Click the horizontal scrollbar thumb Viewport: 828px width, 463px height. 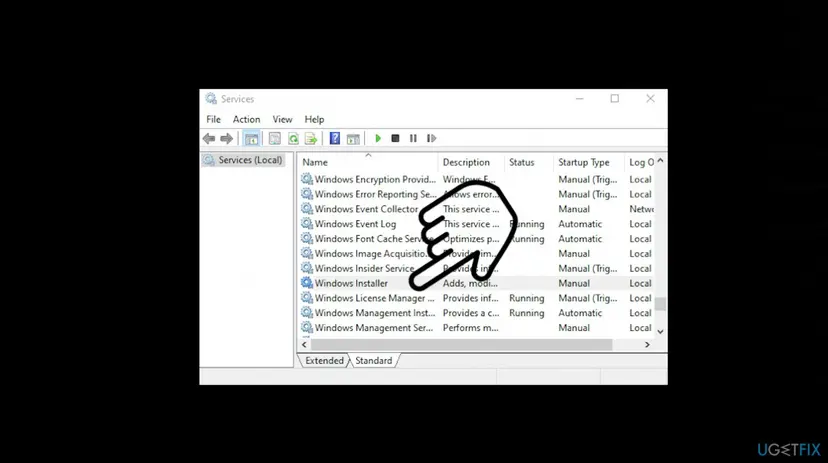(462, 344)
